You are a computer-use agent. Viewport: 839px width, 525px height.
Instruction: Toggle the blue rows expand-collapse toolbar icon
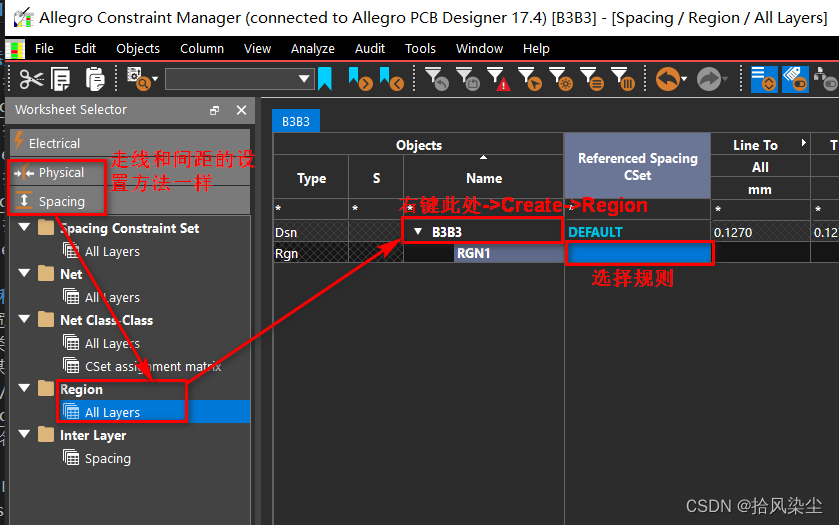tap(764, 79)
